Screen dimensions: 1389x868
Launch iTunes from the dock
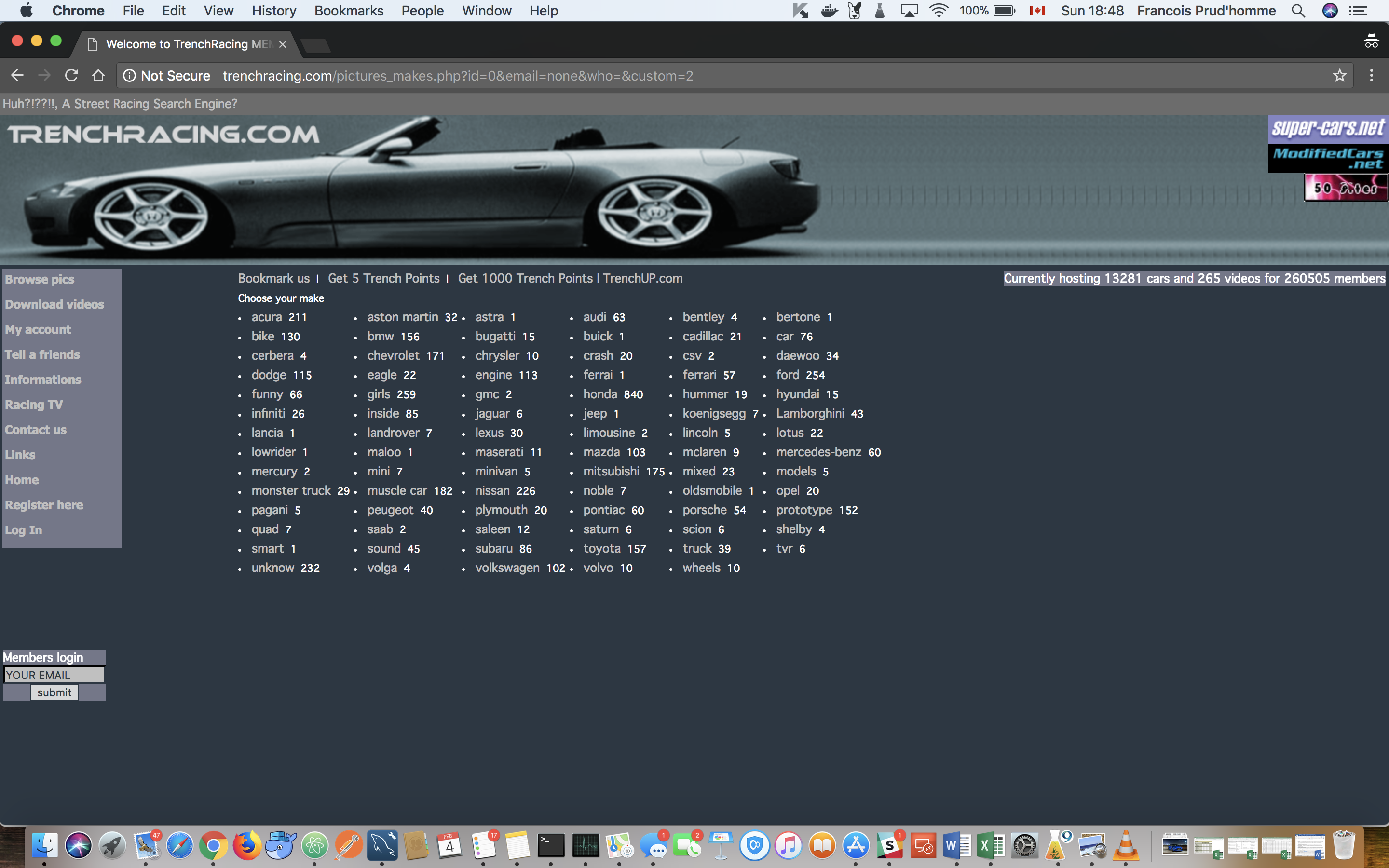pyautogui.click(x=789, y=845)
